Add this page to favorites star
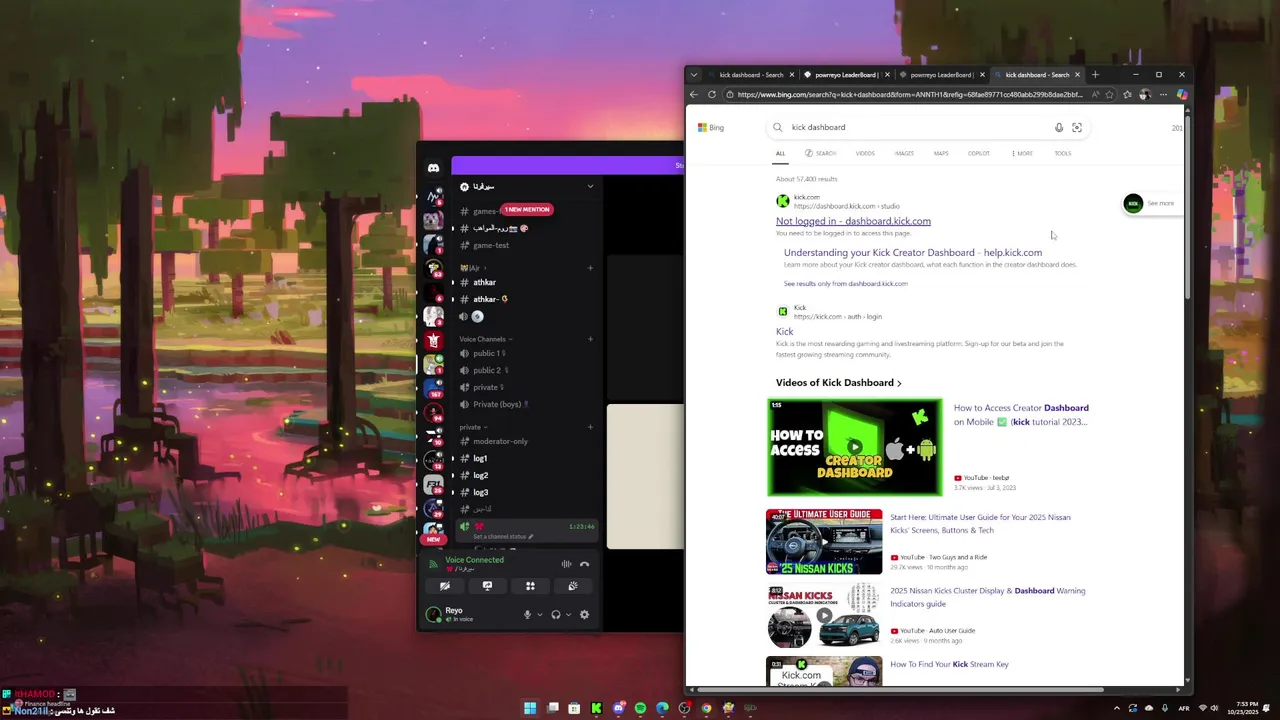This screenshot has height=720, width=1280. [x=1109, y=94]
